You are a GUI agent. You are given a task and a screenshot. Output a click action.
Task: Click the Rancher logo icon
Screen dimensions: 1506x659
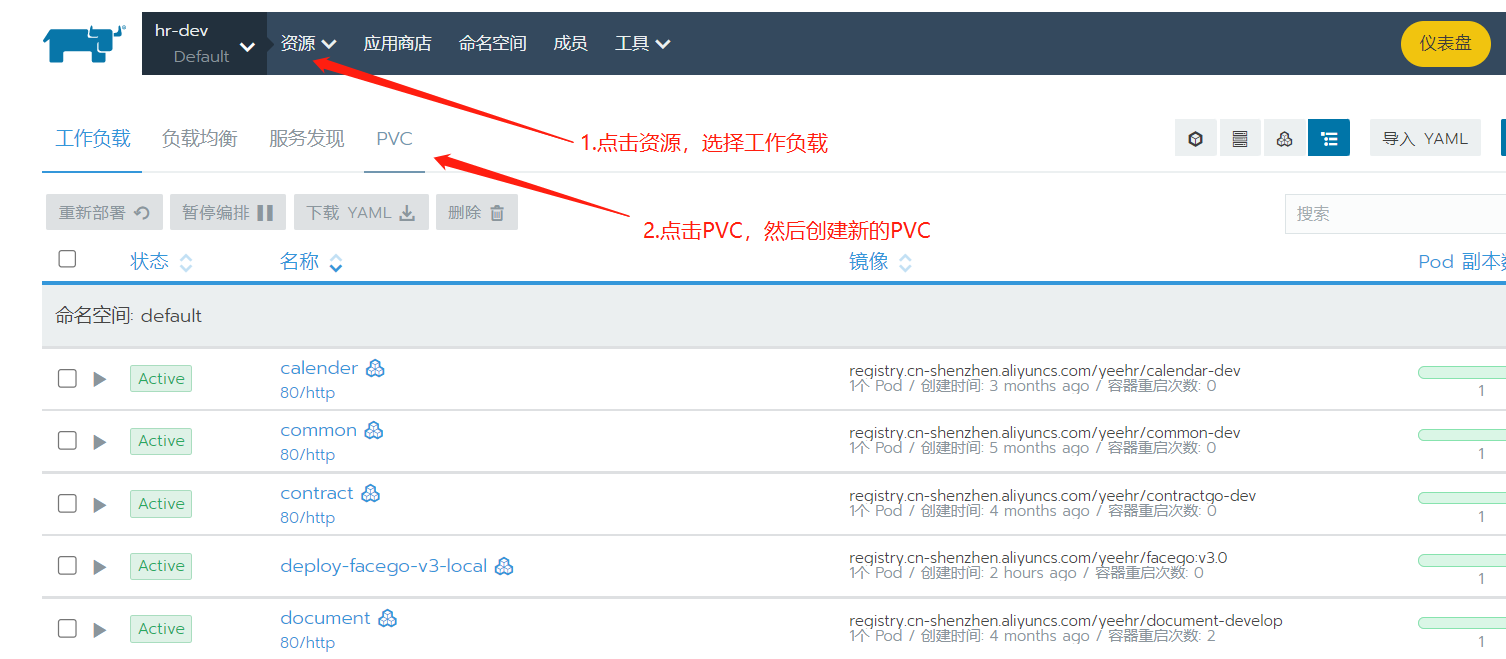tap(84, 44)
